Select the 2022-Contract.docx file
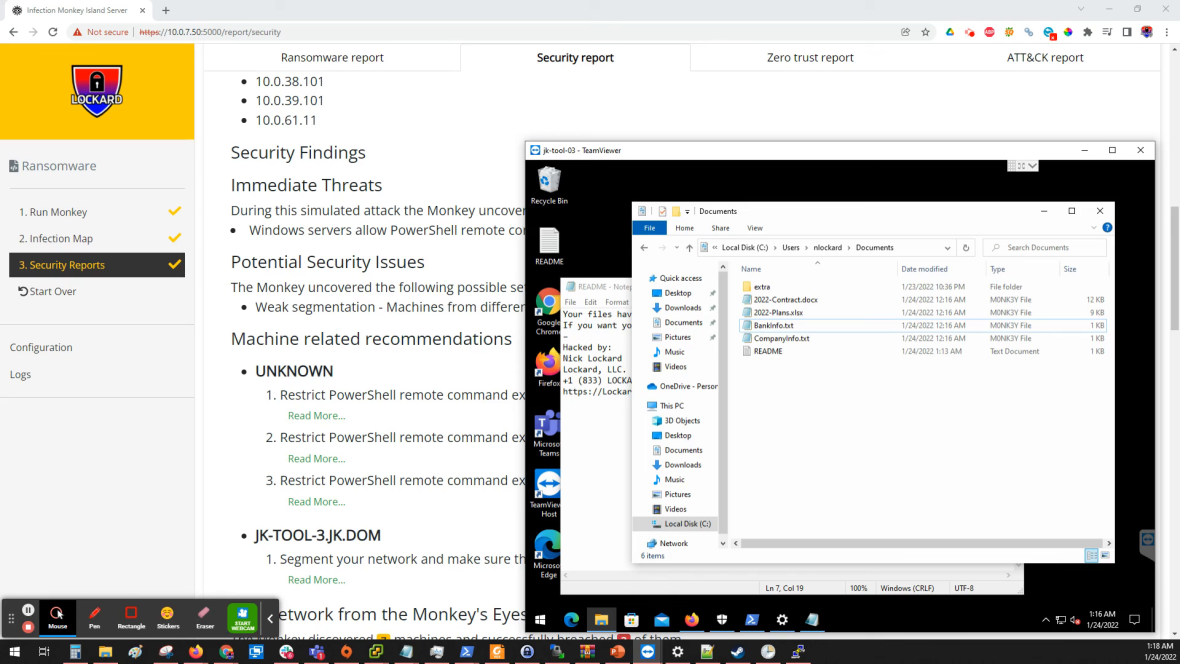The height and width of the screenshot is (664, 1180). tap(785, 300)
